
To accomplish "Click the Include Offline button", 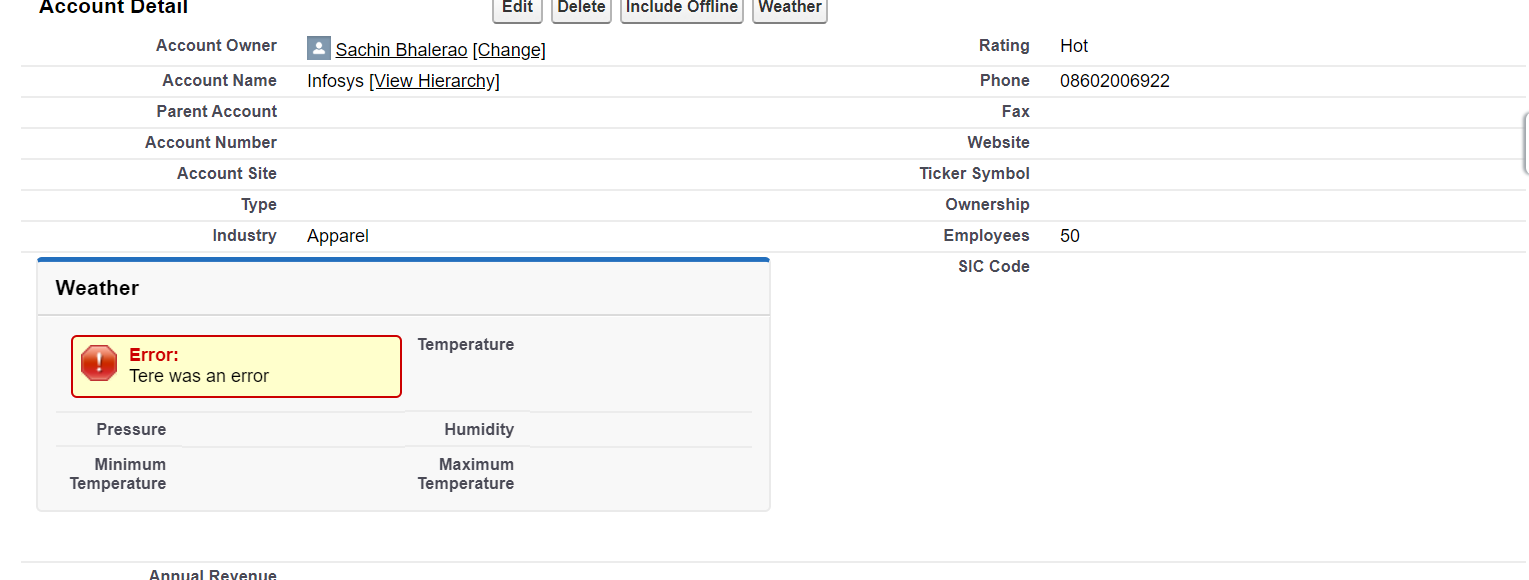I will tap(682, 8).
